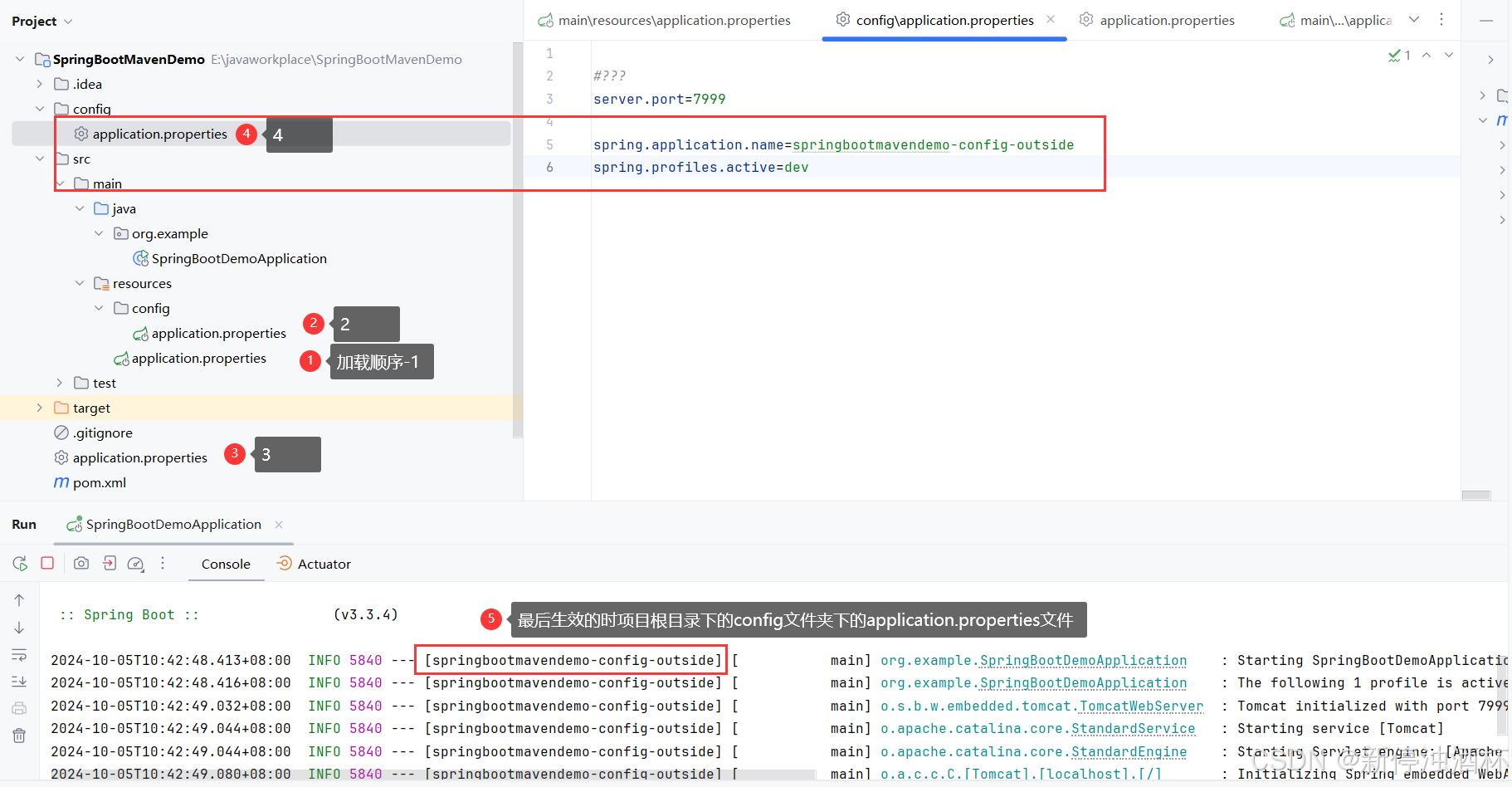
Task: Click the spring.profiles.active=dev line
Action: [x=701, y=167]
